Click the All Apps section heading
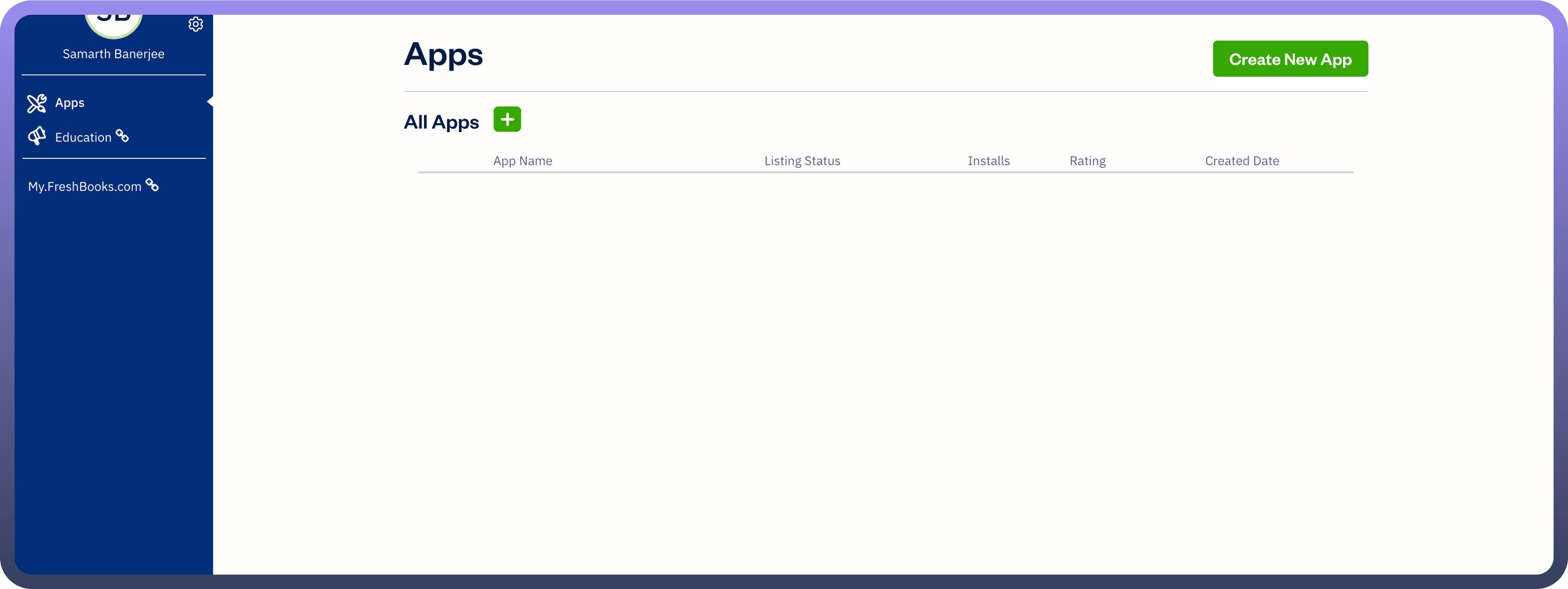Image resolution: width=1568 pixels, height=589 pixels. pos(441,122)
